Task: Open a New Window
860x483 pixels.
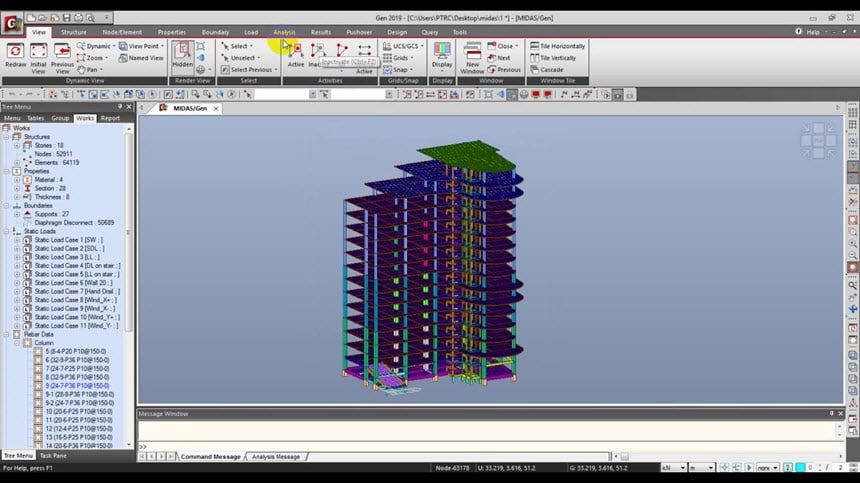Action: [472, 57]
